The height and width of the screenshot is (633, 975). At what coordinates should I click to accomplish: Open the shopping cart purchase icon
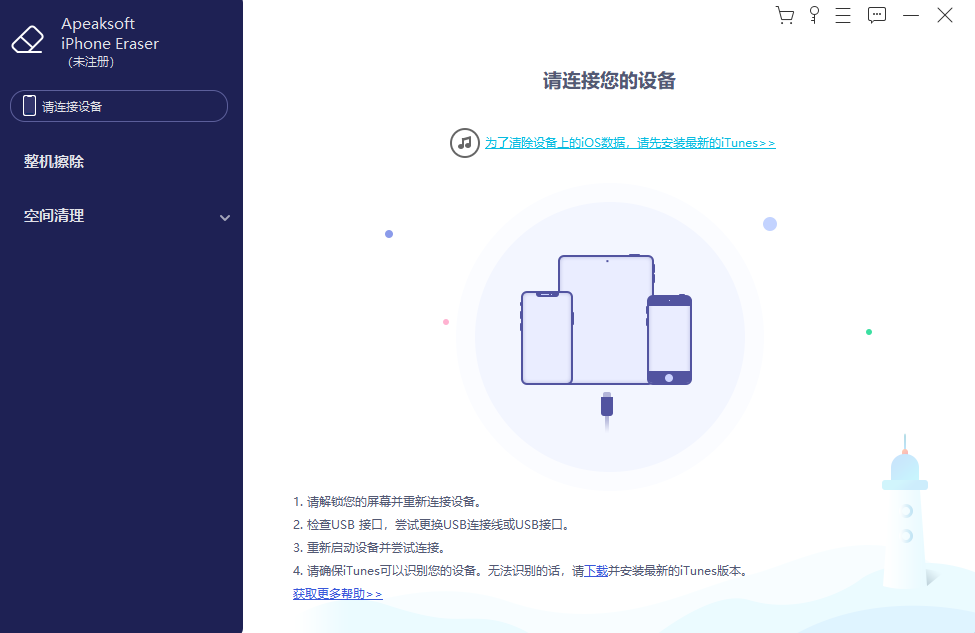coord(785,15)
